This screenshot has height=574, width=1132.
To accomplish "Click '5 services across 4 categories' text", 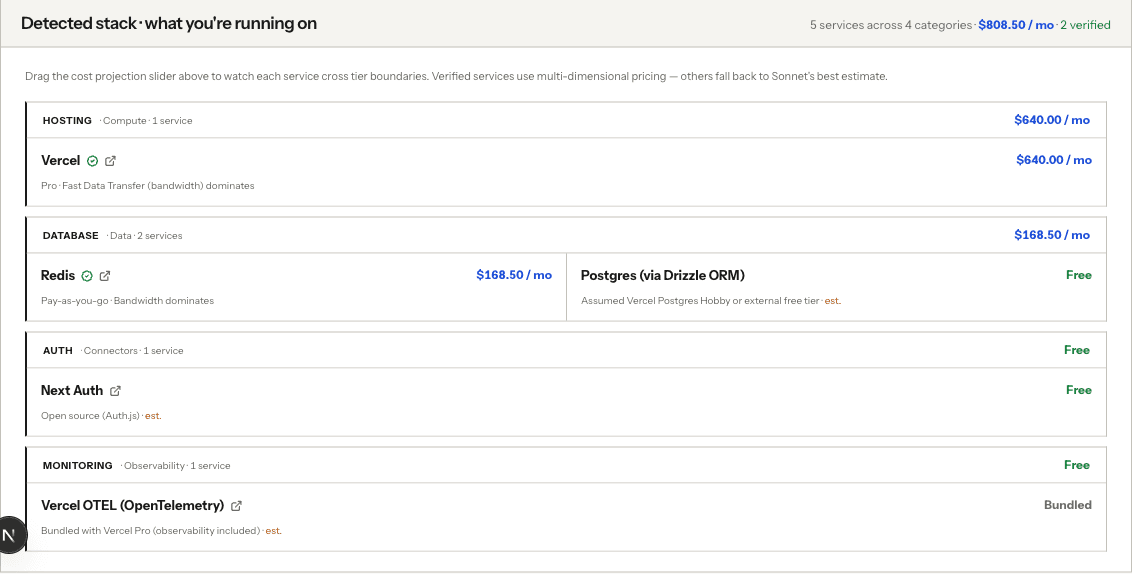I will click(x=891, y=25).
